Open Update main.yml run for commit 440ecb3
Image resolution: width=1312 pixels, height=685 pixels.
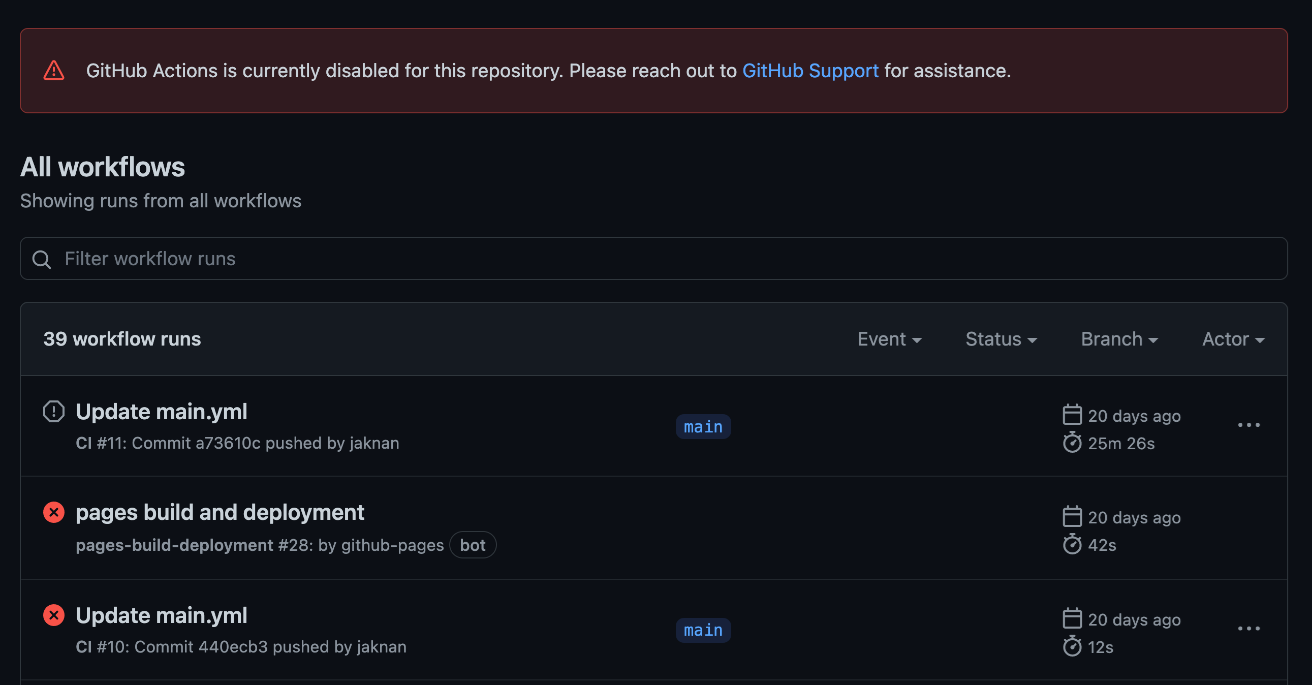coord(161,616)
